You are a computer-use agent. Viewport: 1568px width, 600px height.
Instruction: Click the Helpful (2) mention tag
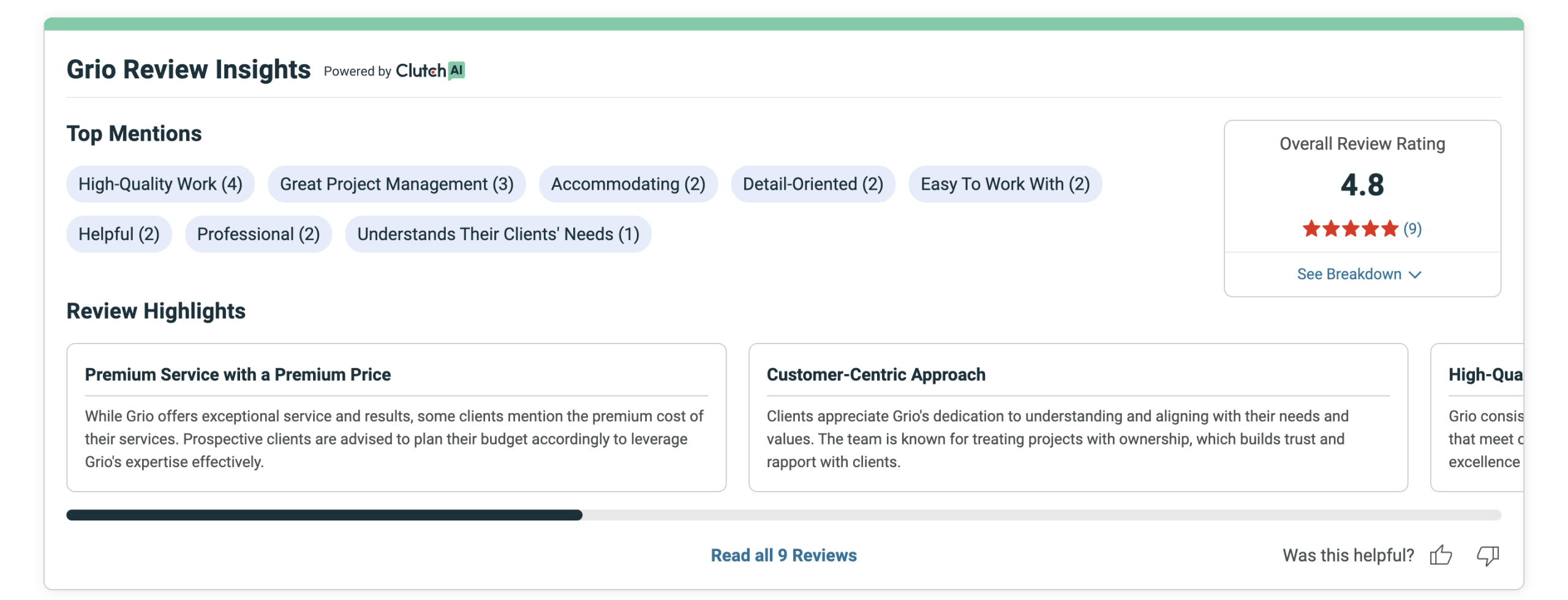pos(119,234)
